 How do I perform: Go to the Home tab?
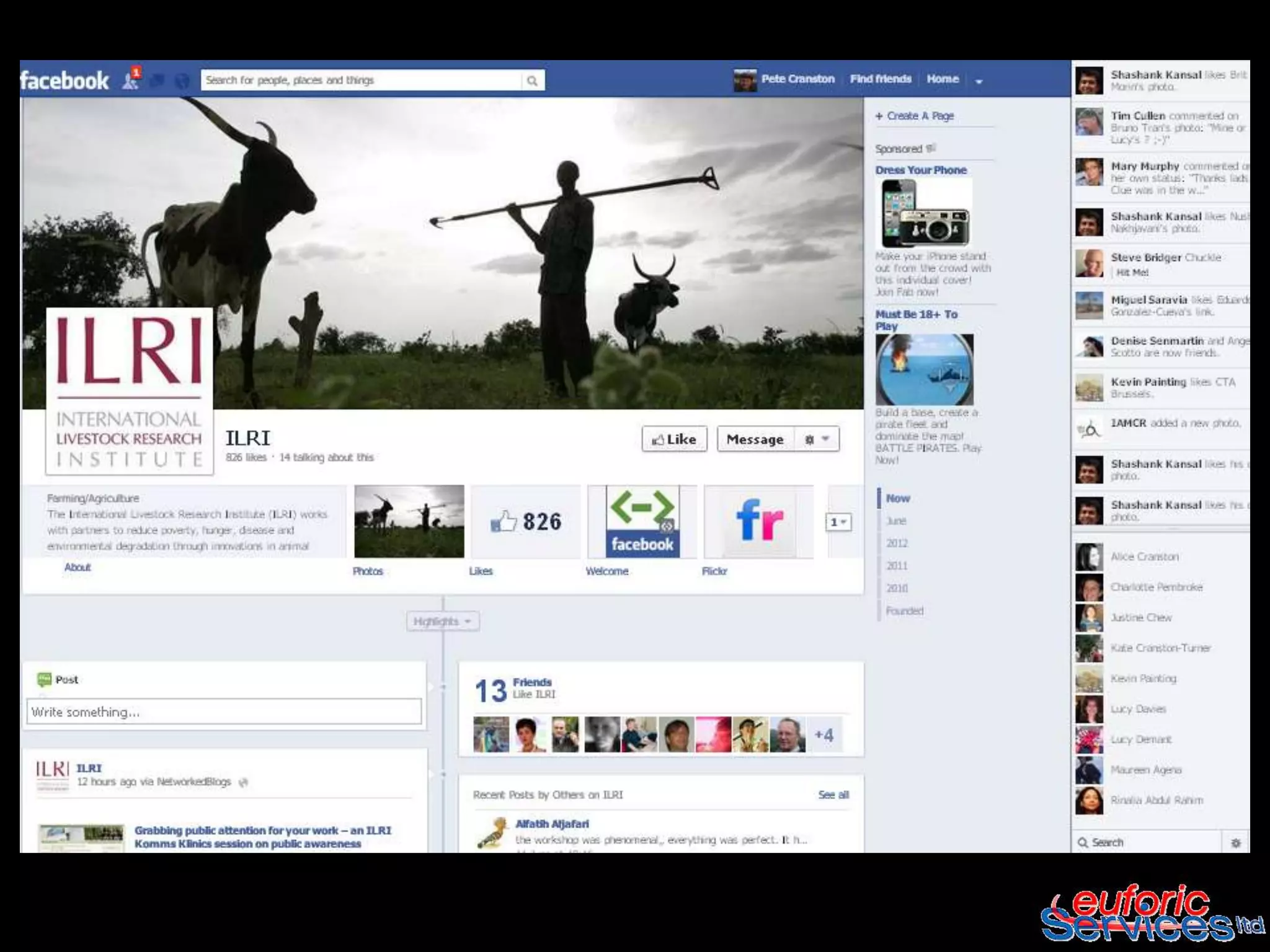tap(942, 79)
